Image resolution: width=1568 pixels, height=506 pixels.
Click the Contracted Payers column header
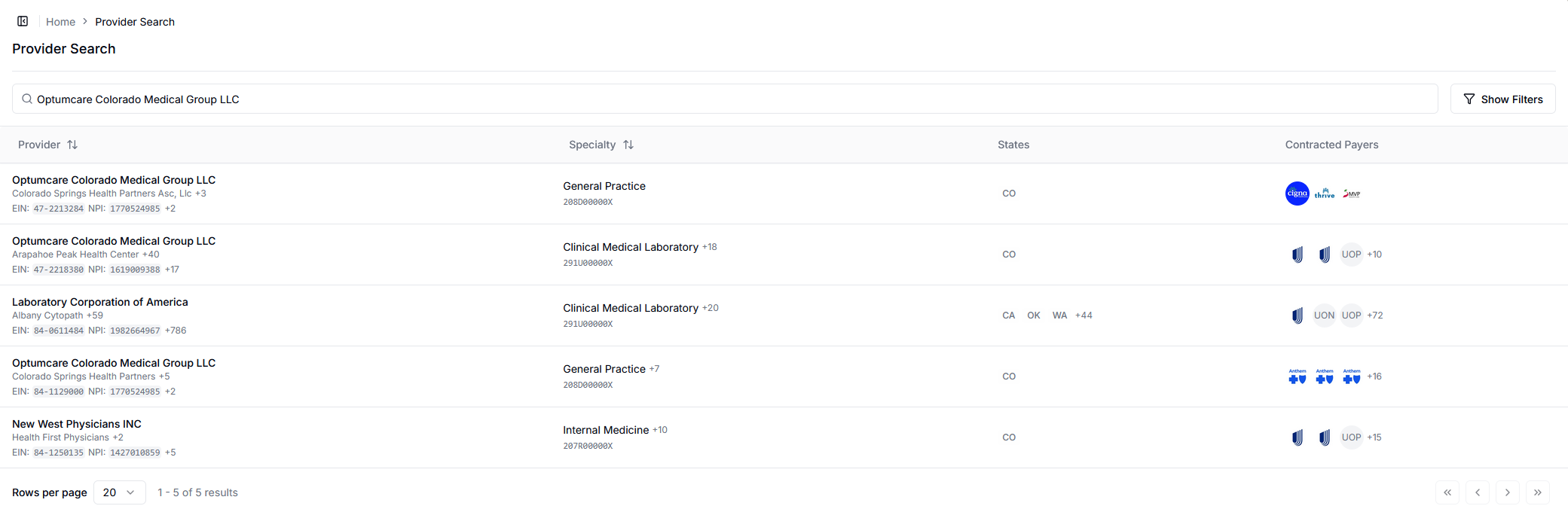[1331, 145]
